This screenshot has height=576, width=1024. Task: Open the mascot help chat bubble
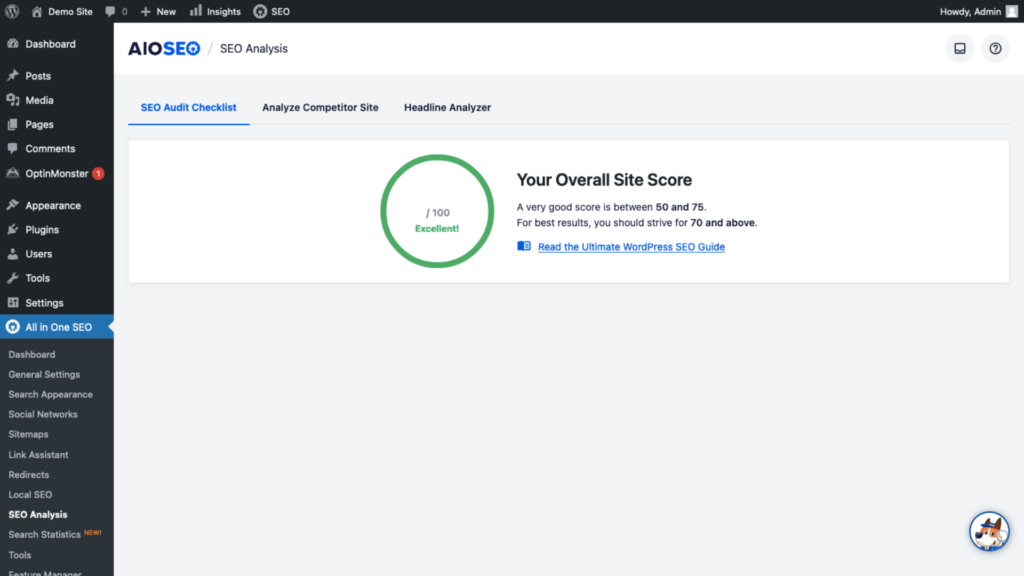click(989, 531)
